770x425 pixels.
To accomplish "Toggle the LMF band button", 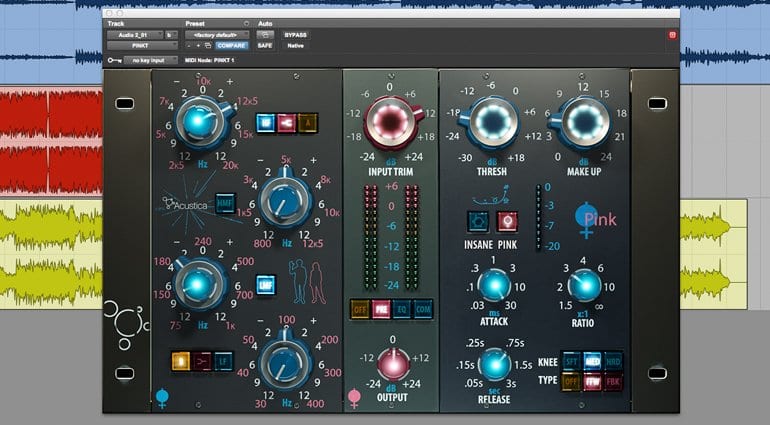I will 266,284.
